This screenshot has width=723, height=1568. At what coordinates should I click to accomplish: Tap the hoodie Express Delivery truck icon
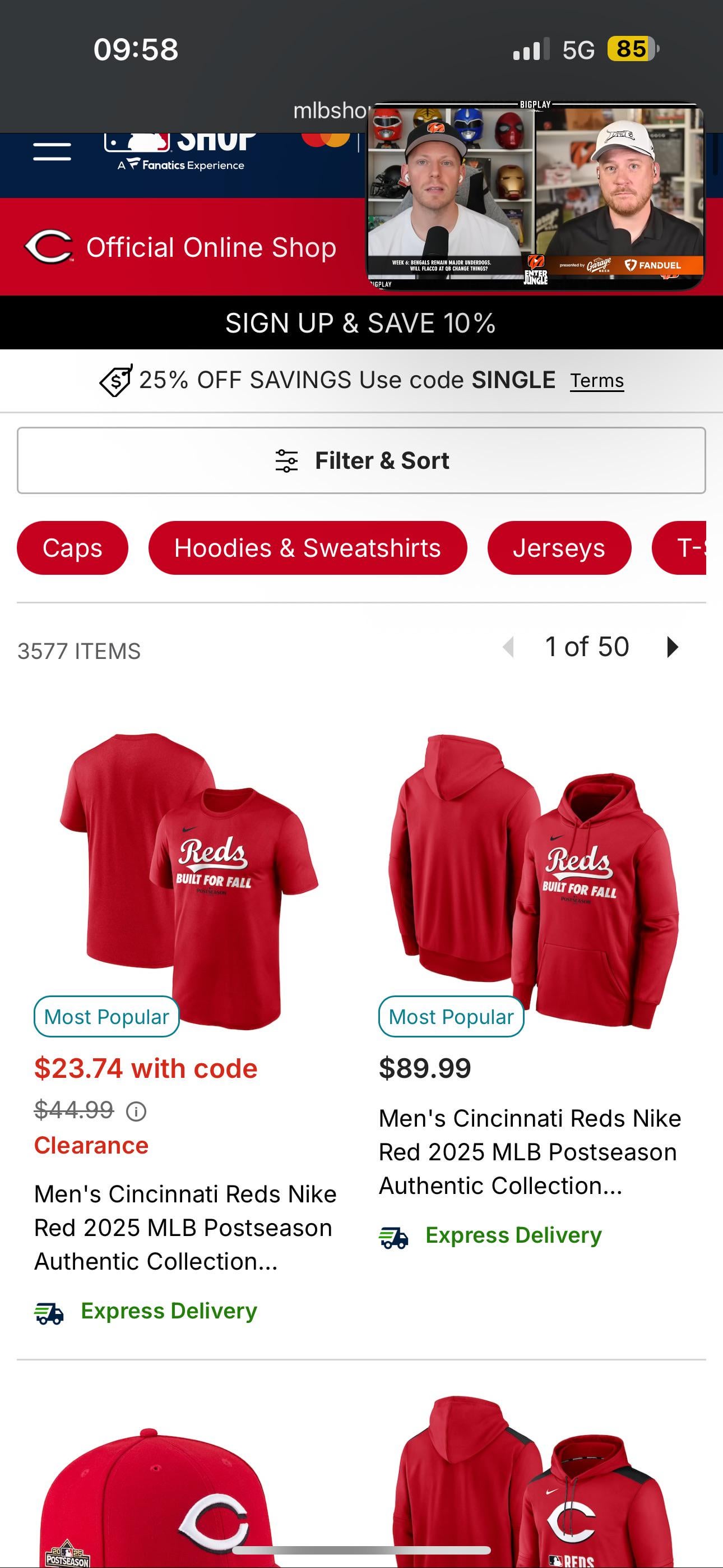[x=394, y=1237]
